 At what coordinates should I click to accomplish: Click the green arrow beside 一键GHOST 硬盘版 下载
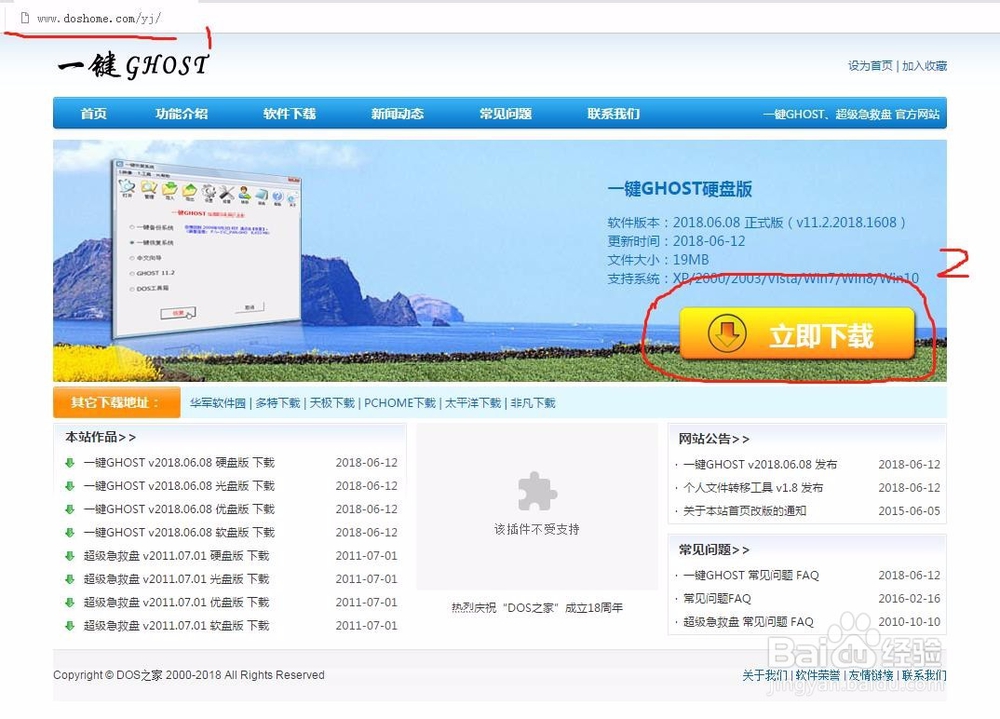(x=70, y=463)
